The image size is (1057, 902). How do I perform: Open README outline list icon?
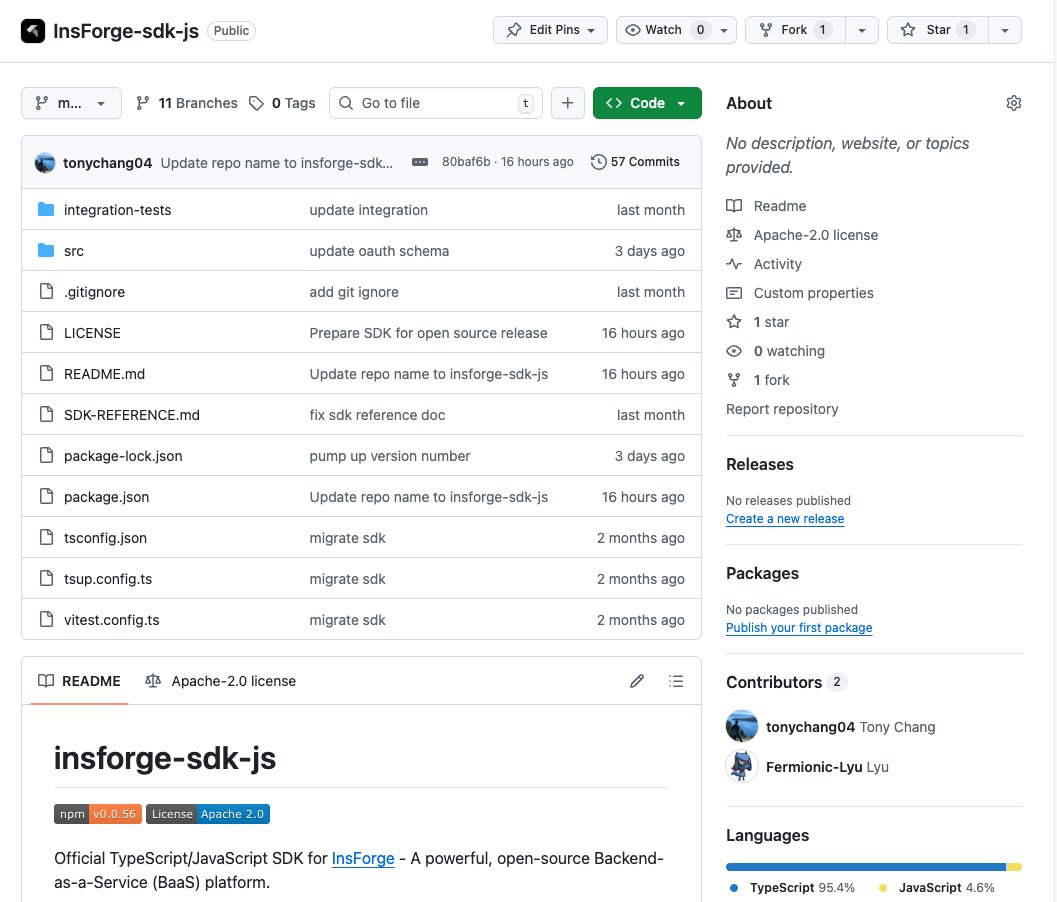[x=675, y=681]
